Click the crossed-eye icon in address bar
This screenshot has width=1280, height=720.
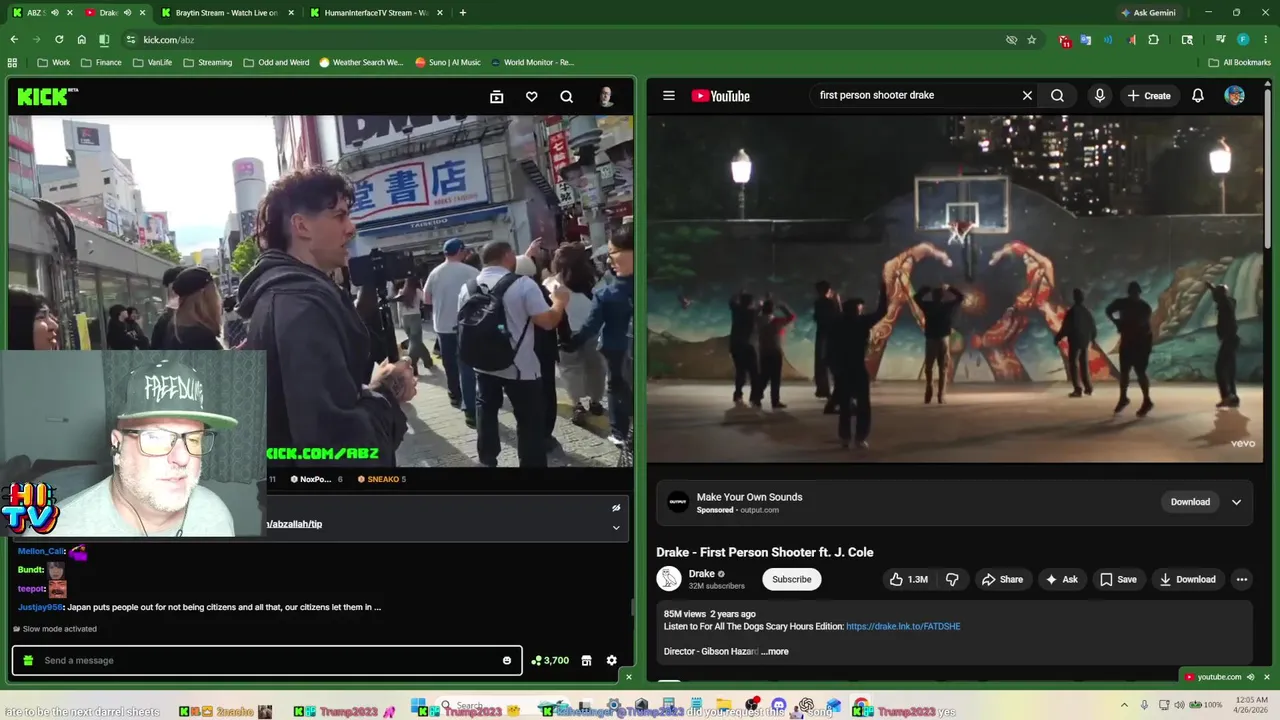point(1011,40)
